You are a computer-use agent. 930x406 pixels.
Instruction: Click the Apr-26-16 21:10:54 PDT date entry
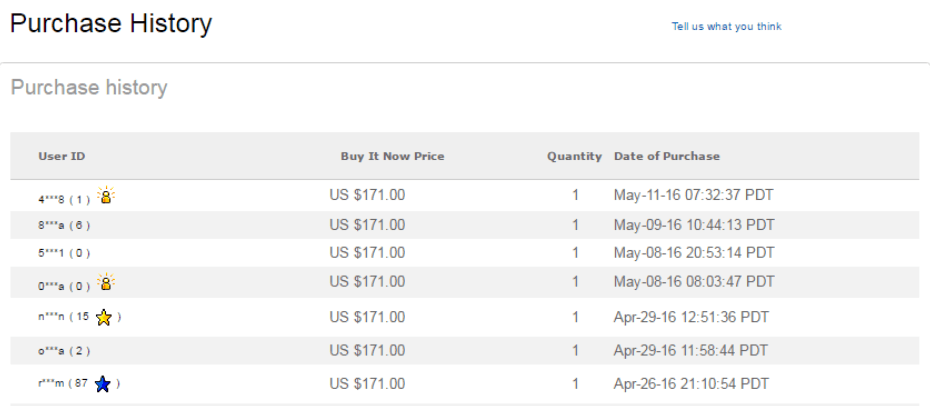[691, 384]
